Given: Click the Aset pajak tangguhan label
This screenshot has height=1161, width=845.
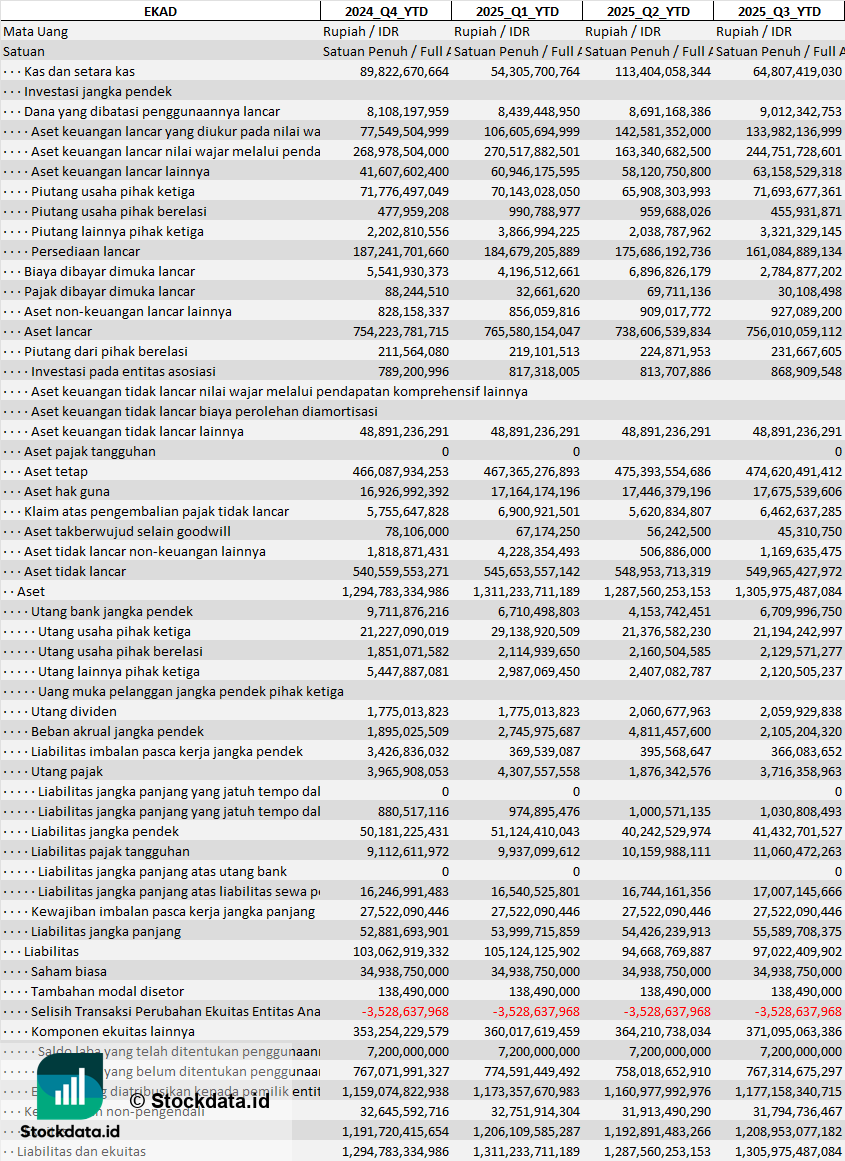Looking at the screenshot, I should tap(90, 451).
